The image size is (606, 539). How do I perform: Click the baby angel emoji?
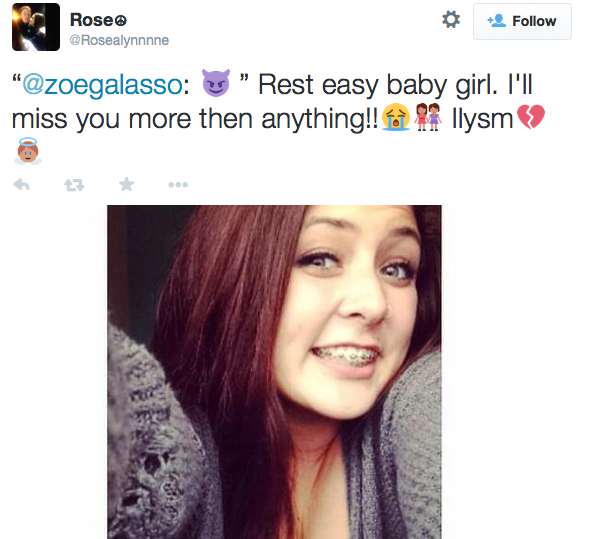click(27, 151)
